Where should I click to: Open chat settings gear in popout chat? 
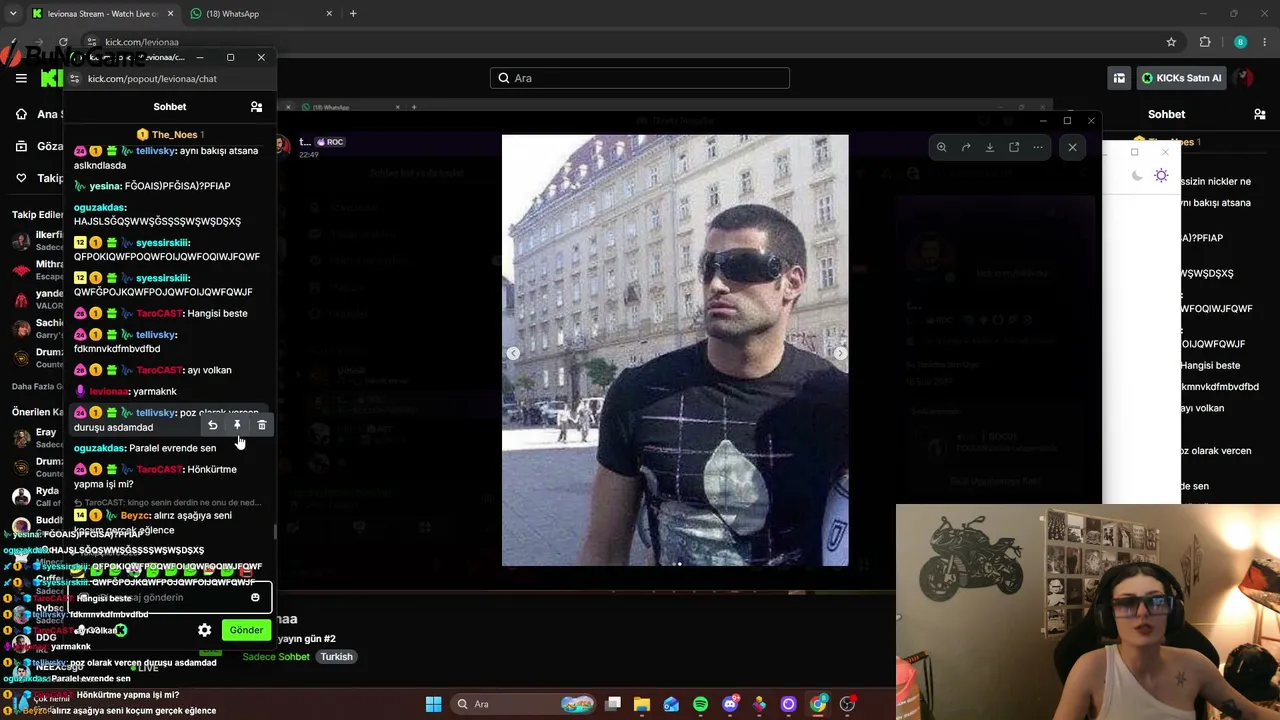point(204,630)
